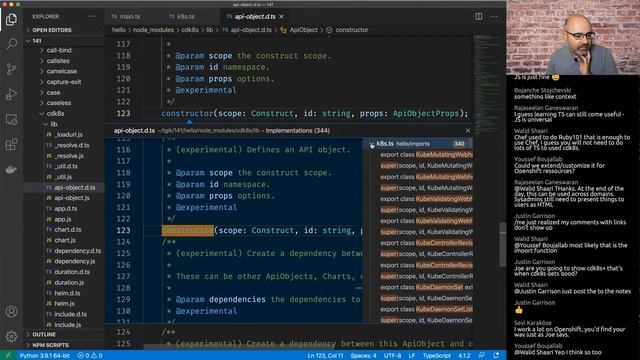Click TypeScript version 4.1.2 in status bar
Screen dimensions: 640x360
(464, 356)
